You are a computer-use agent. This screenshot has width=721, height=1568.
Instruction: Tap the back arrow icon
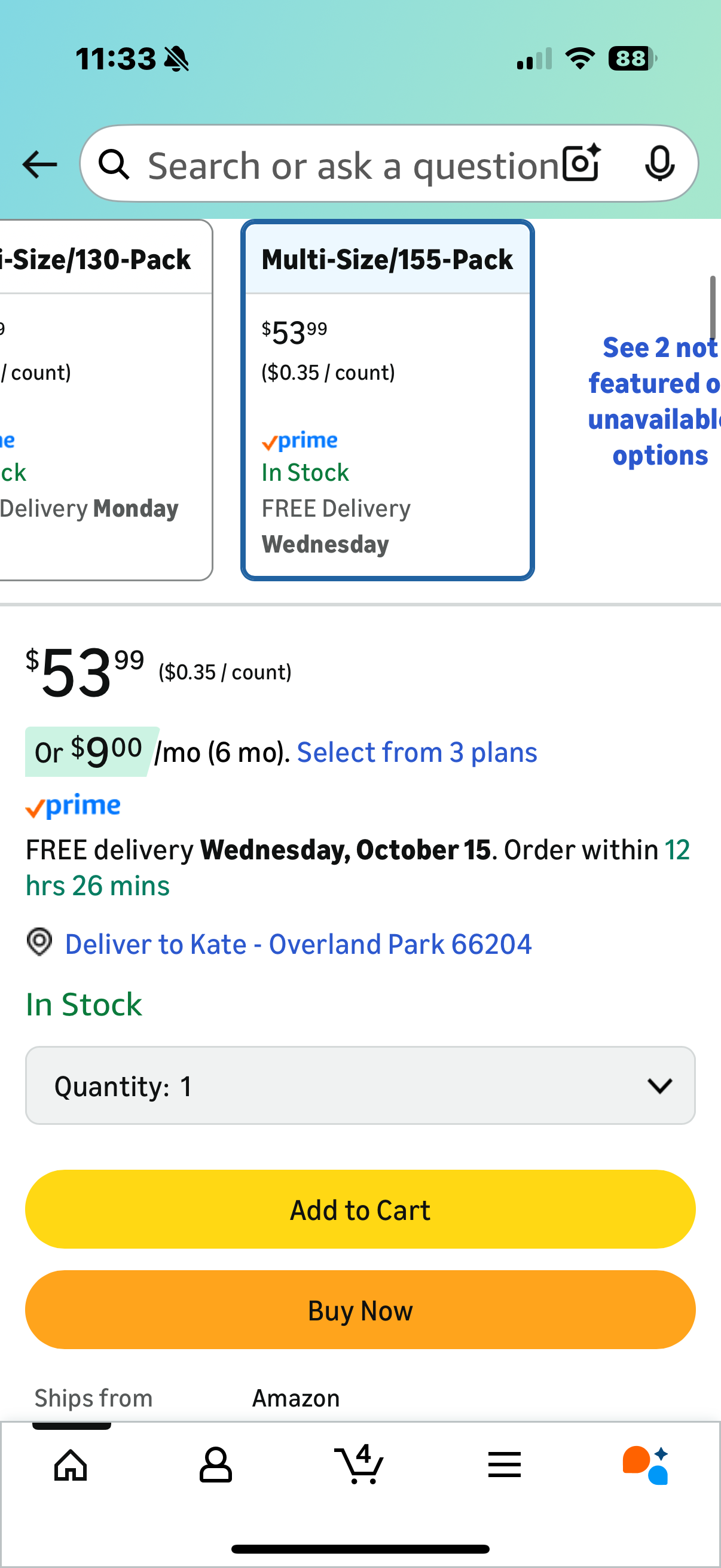[x=39, y=164]
